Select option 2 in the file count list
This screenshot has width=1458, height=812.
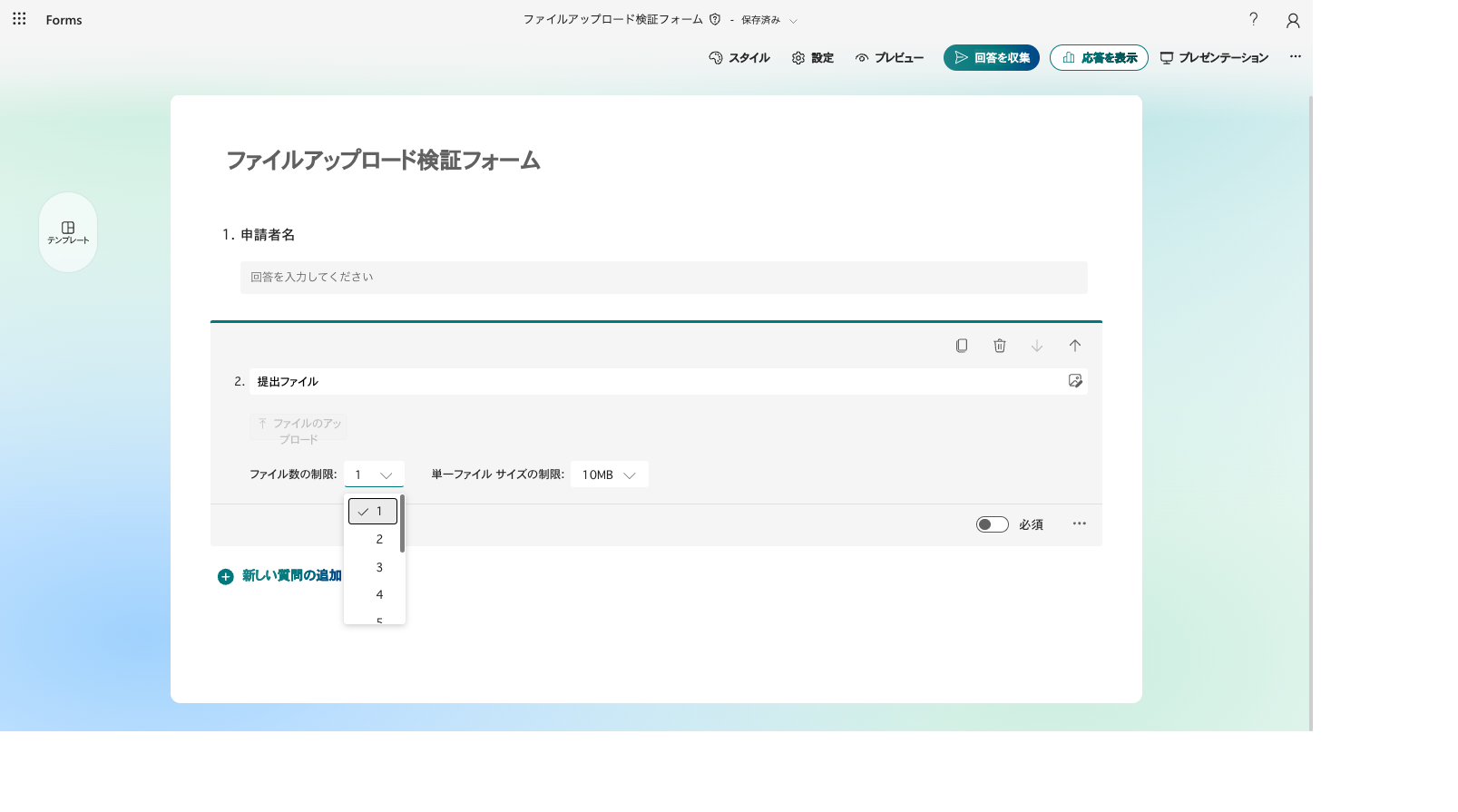(373, 539)
